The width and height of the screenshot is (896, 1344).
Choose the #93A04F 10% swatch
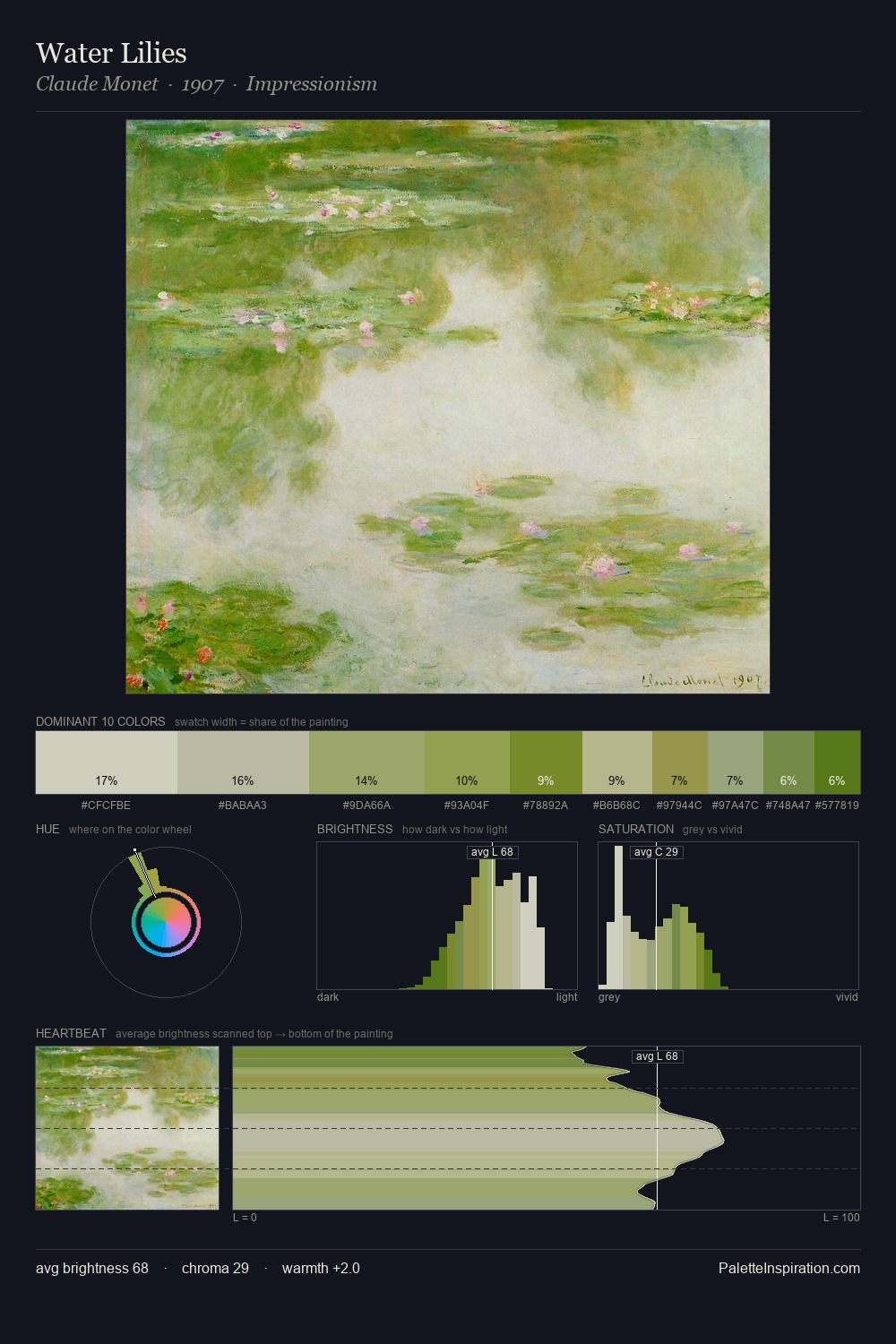[x=467, y=762]
